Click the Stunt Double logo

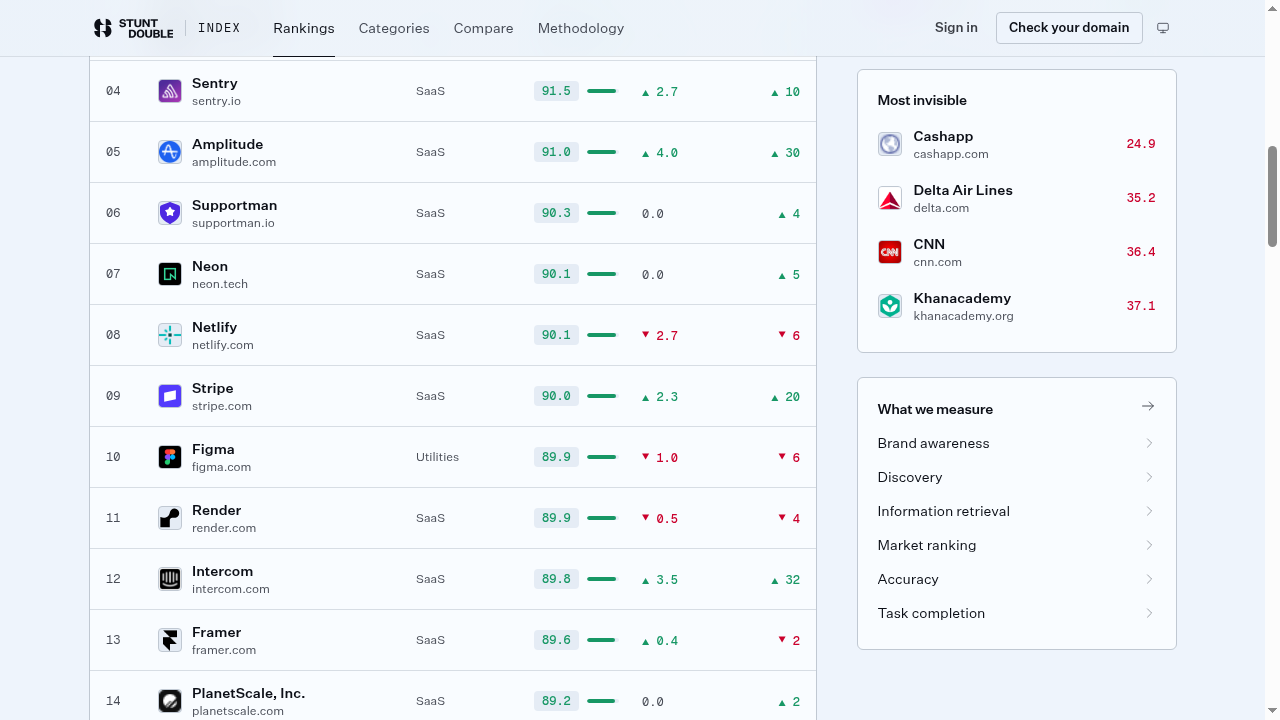tap(133, 28)
